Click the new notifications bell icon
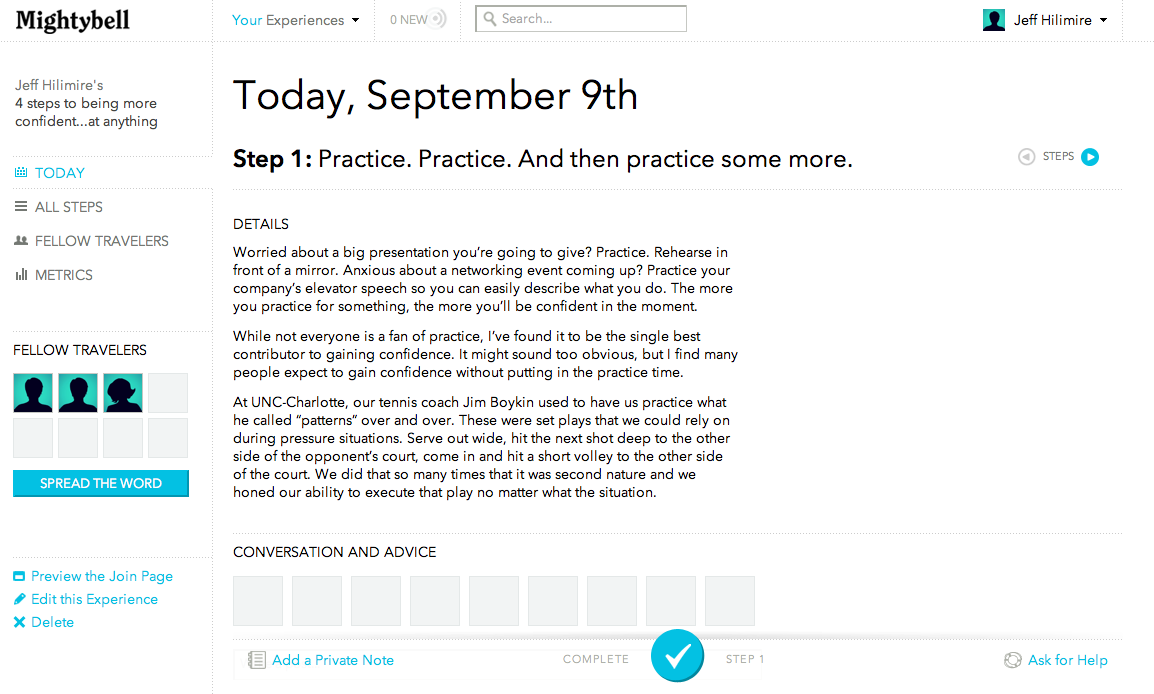 point(438,19)
